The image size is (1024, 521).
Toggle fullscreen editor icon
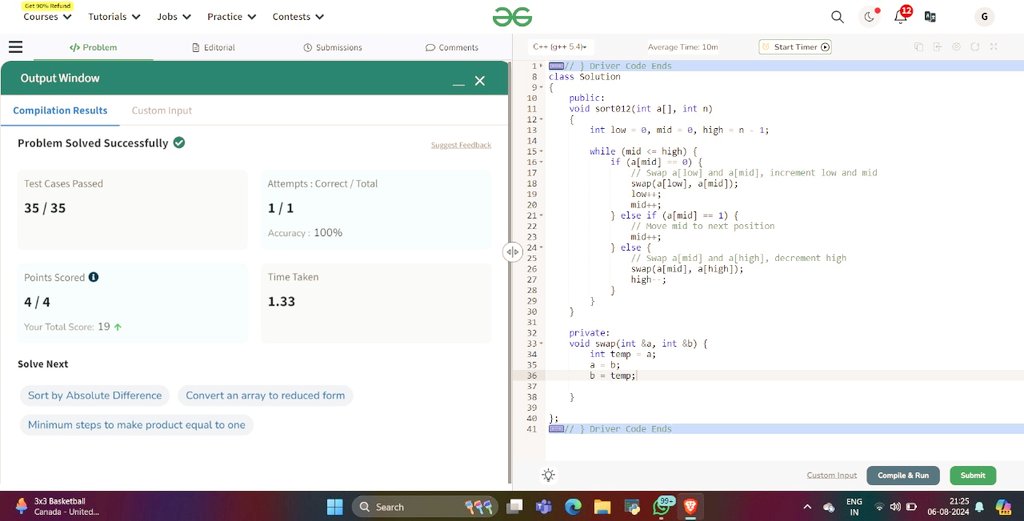pyautogui.click(x=993, y=47)
